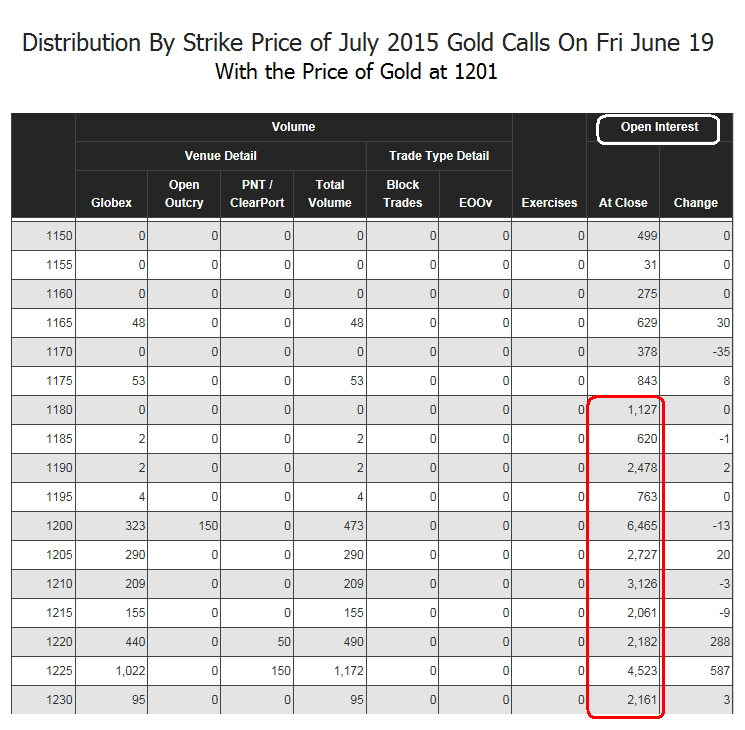Screen dimensions: 745x730
Task: Click the 1225 strike price row label
Action: click(59, 670)
